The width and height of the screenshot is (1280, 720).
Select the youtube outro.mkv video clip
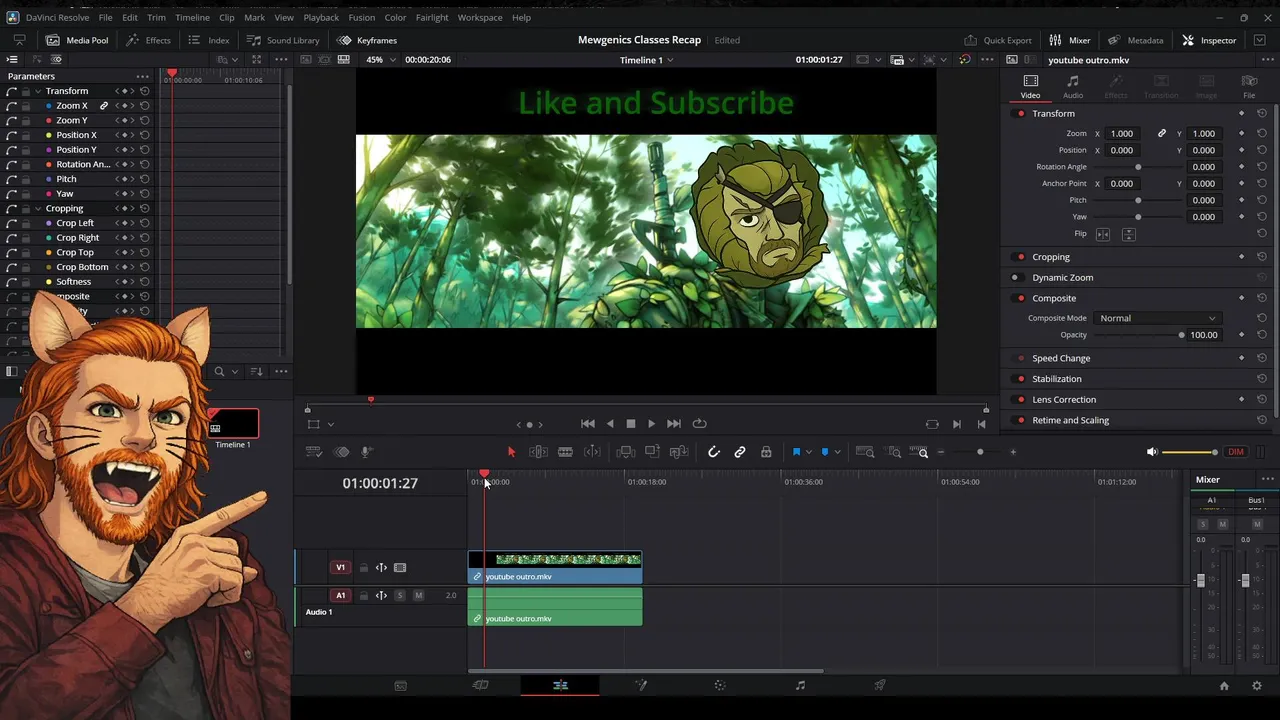point(555,568)
